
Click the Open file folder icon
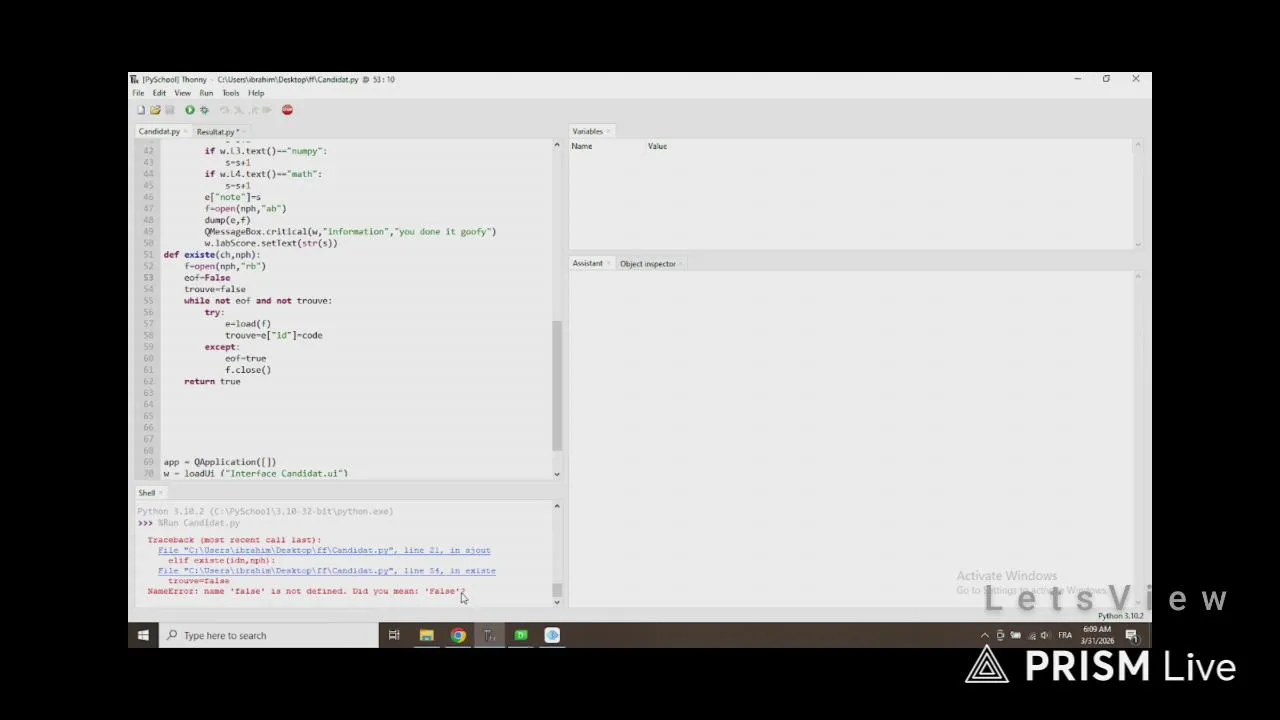[155, 110]
